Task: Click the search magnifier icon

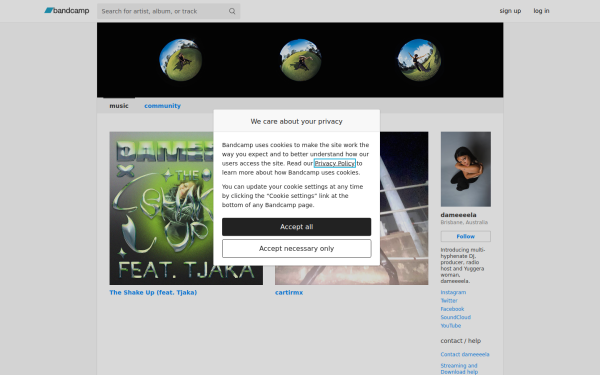Action: pyautogui.click(x=232, y=11)
